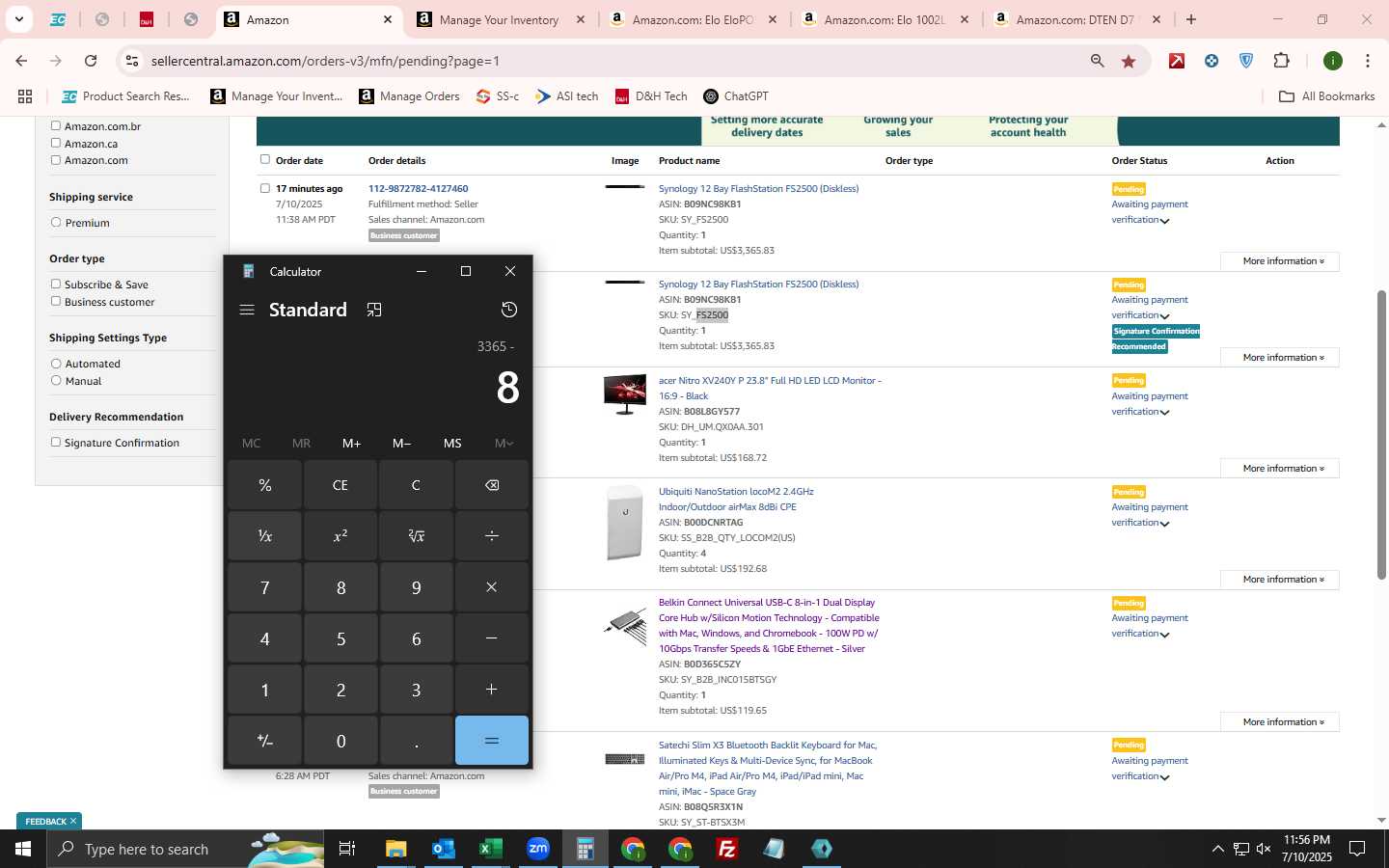The width and height of the screenshot is (1389, 868).
Task: Click the M+ memory add button
Action: coord(351,444)
